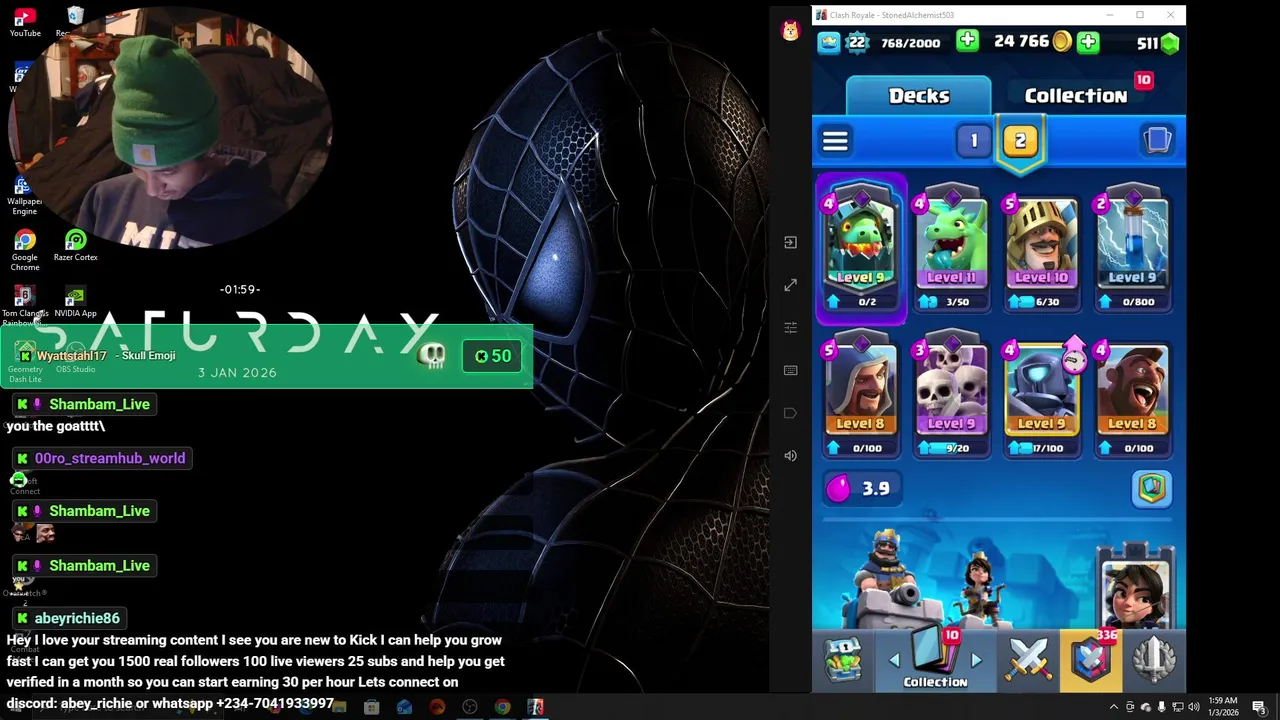Open the Shop chest nav icon
Image resolution: width=1280 pixels, height=720 pixels.
843,660
